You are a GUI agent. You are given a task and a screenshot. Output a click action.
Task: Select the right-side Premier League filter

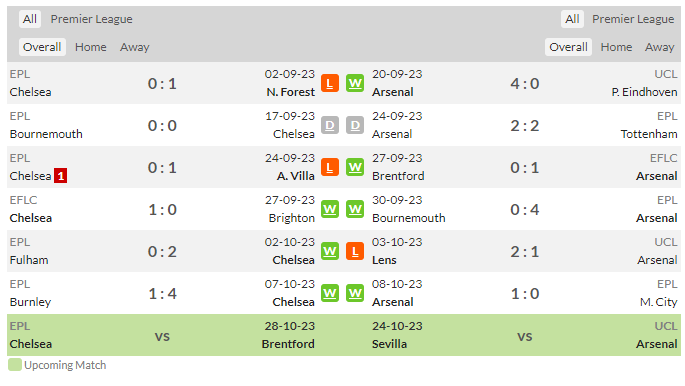(633, 19)
